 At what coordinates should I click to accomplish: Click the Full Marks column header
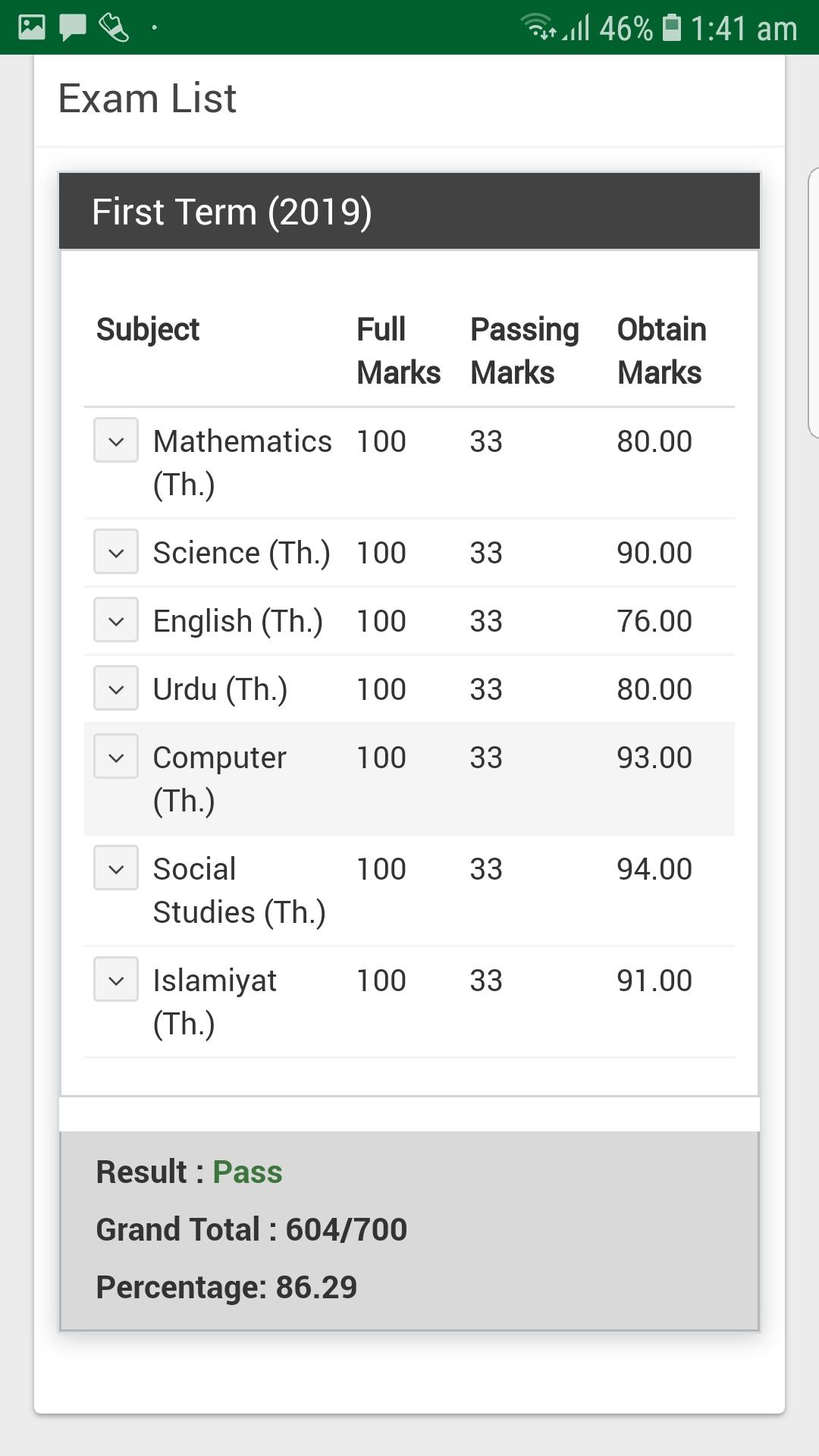tap(399, 351)
